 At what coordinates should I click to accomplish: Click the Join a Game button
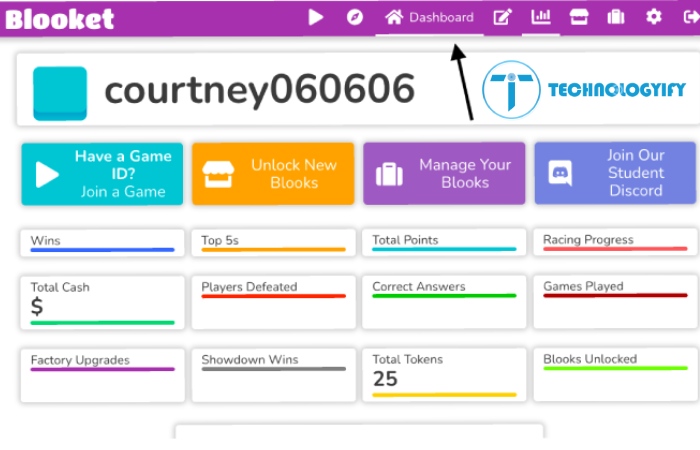point(102,174)
